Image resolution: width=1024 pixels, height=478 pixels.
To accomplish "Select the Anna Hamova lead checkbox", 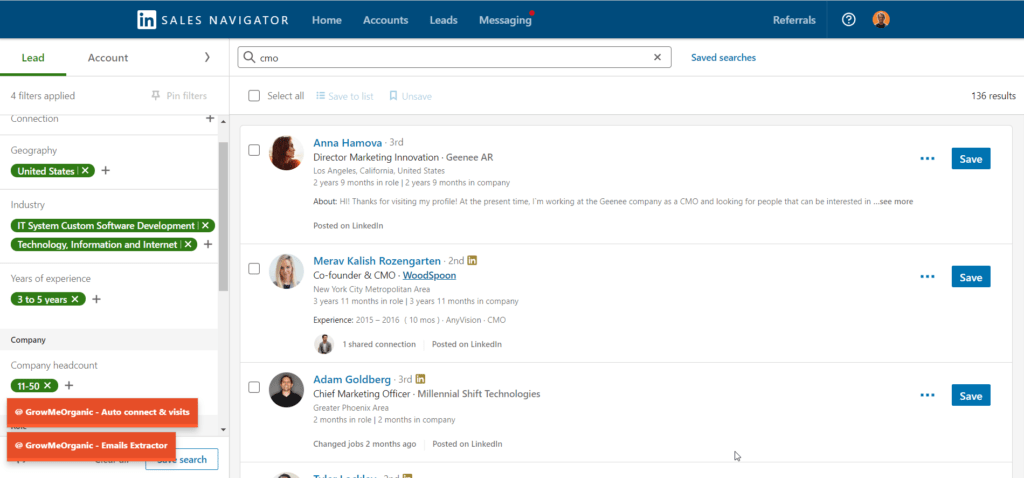I will (x=254, y=150).
